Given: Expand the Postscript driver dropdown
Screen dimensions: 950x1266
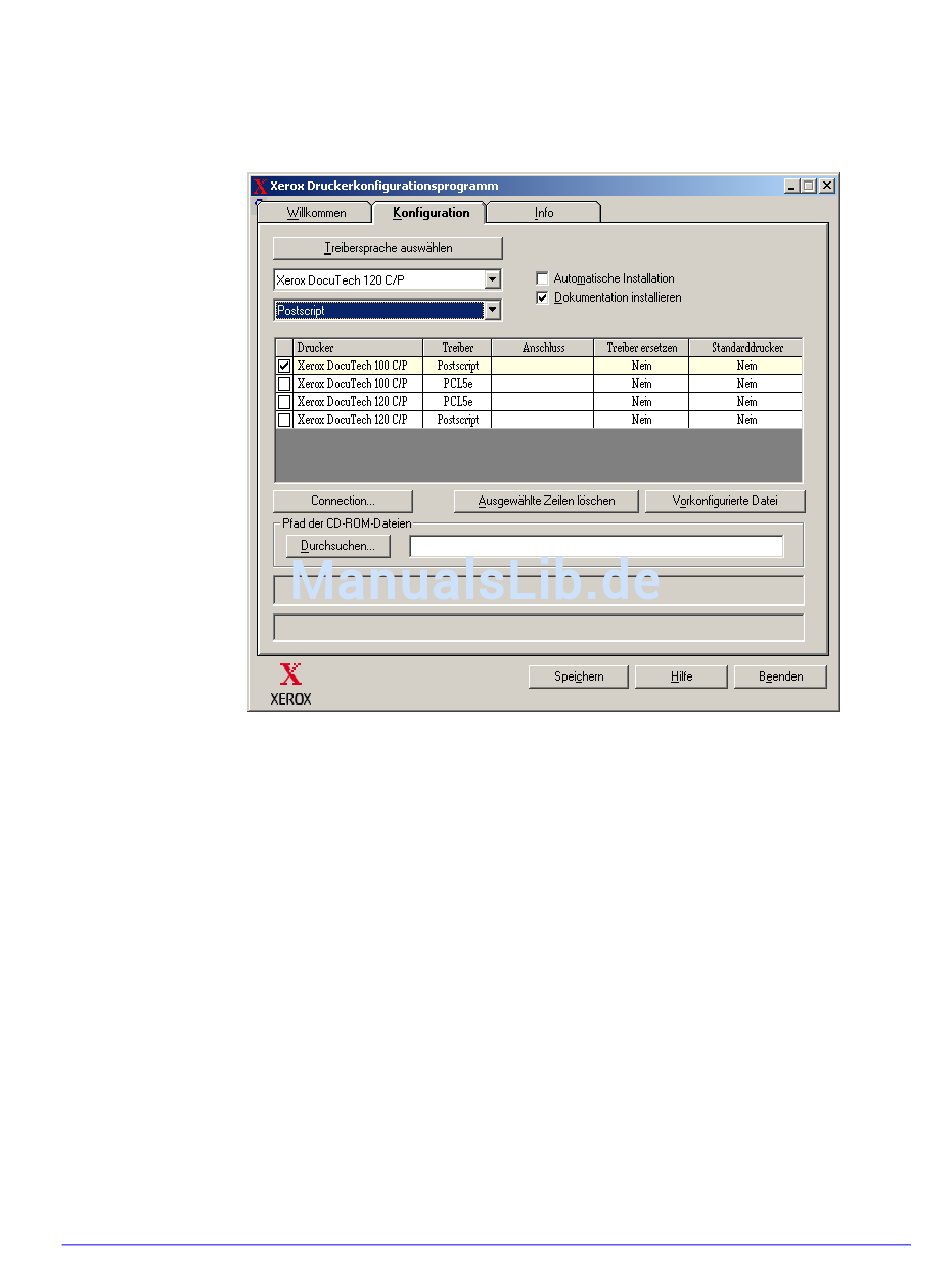Looking at the screenshot, I should pyautogui.click(x=492, y=311).
